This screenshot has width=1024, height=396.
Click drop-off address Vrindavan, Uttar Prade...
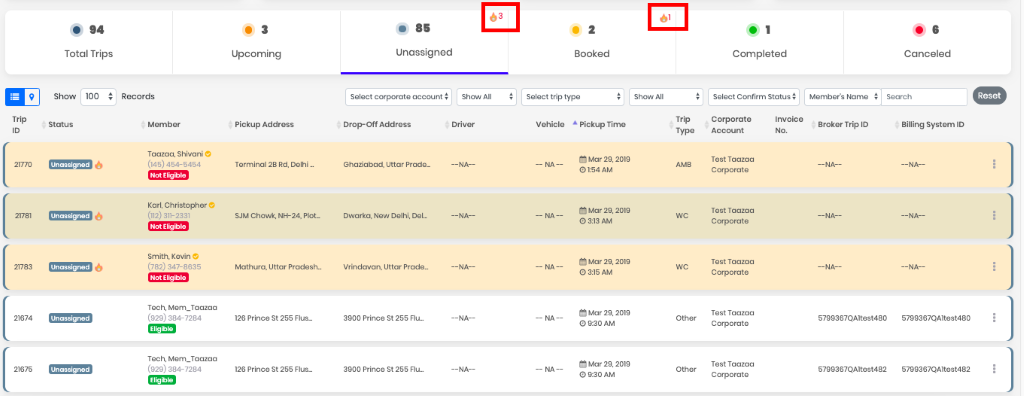(387, 267)
